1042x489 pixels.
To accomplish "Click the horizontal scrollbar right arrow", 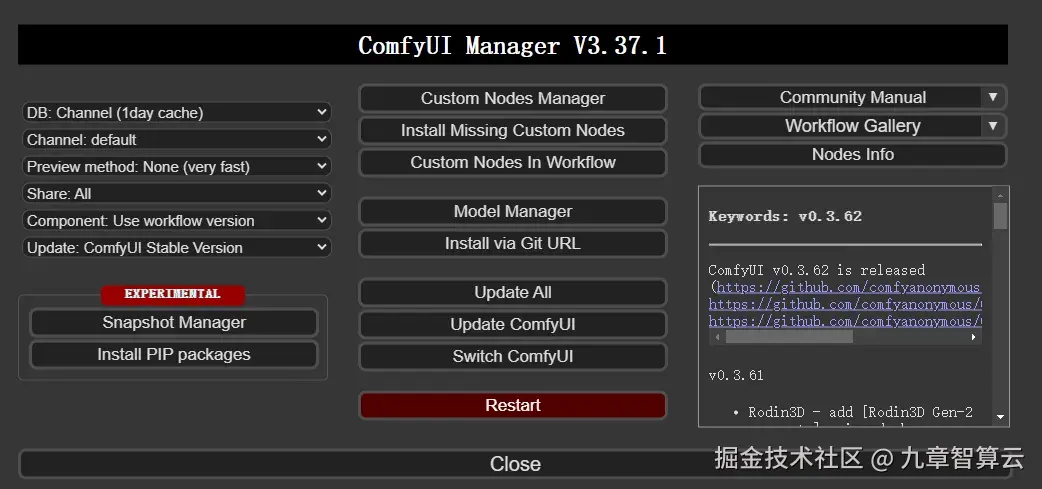I will 974,337.
